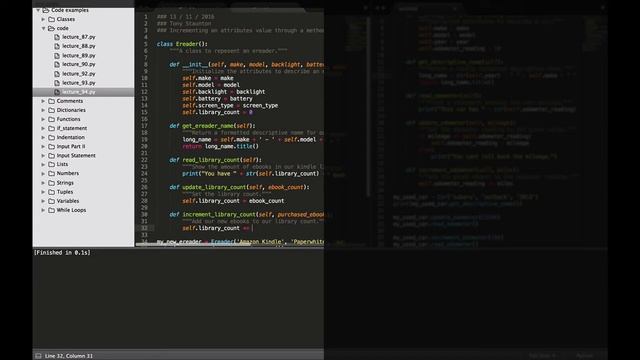Viewport: 640px width, 360px height.
Task: Expand the While Loops folder arrow
Action: point(43,210)
